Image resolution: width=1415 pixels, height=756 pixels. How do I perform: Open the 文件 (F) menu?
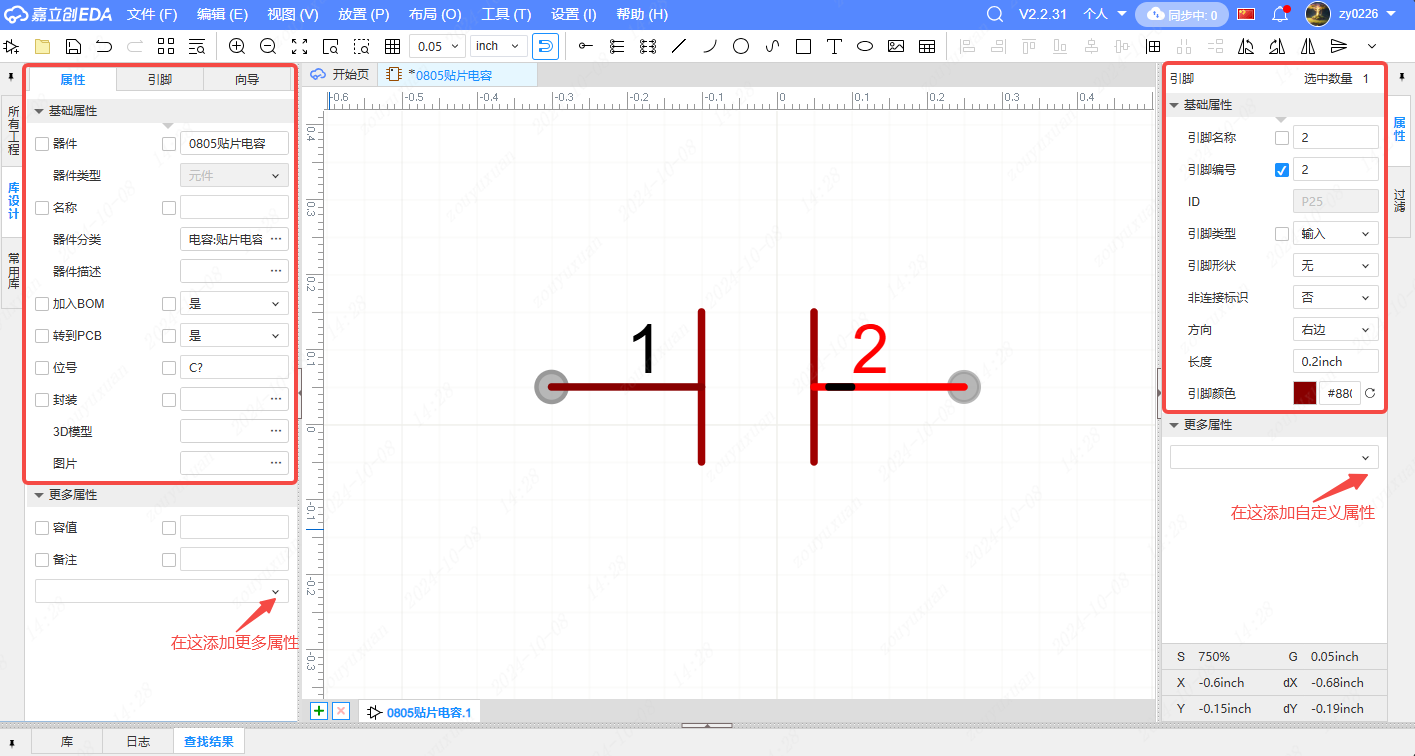(152, 14)
